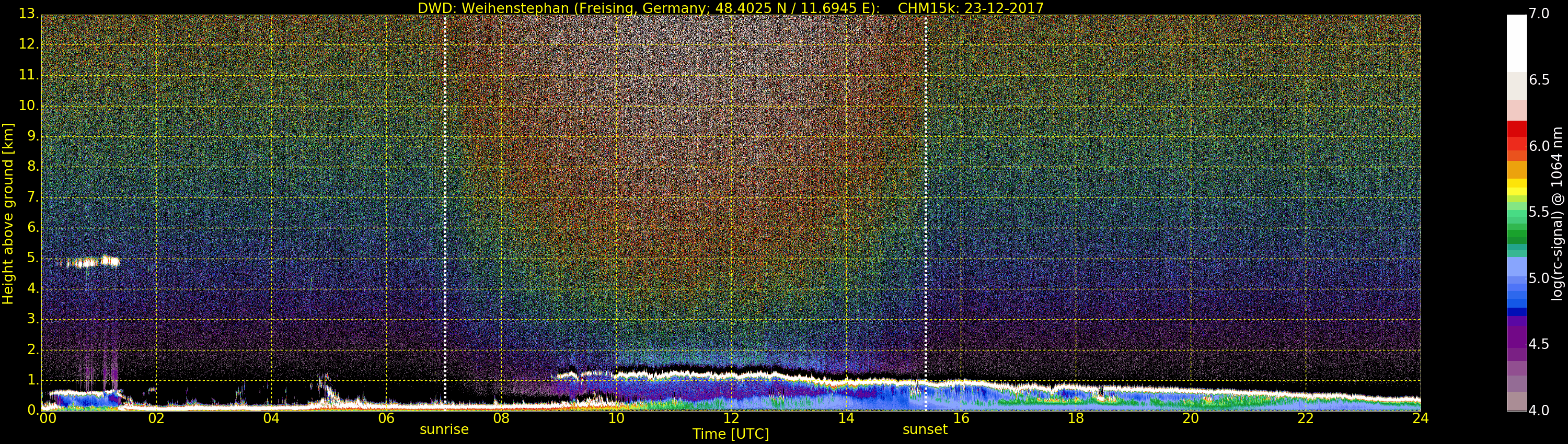The width and height of the screenshot is (1568, 444).
Task: Click the height axis tick '6.'
Action: (x=32, y=227)
